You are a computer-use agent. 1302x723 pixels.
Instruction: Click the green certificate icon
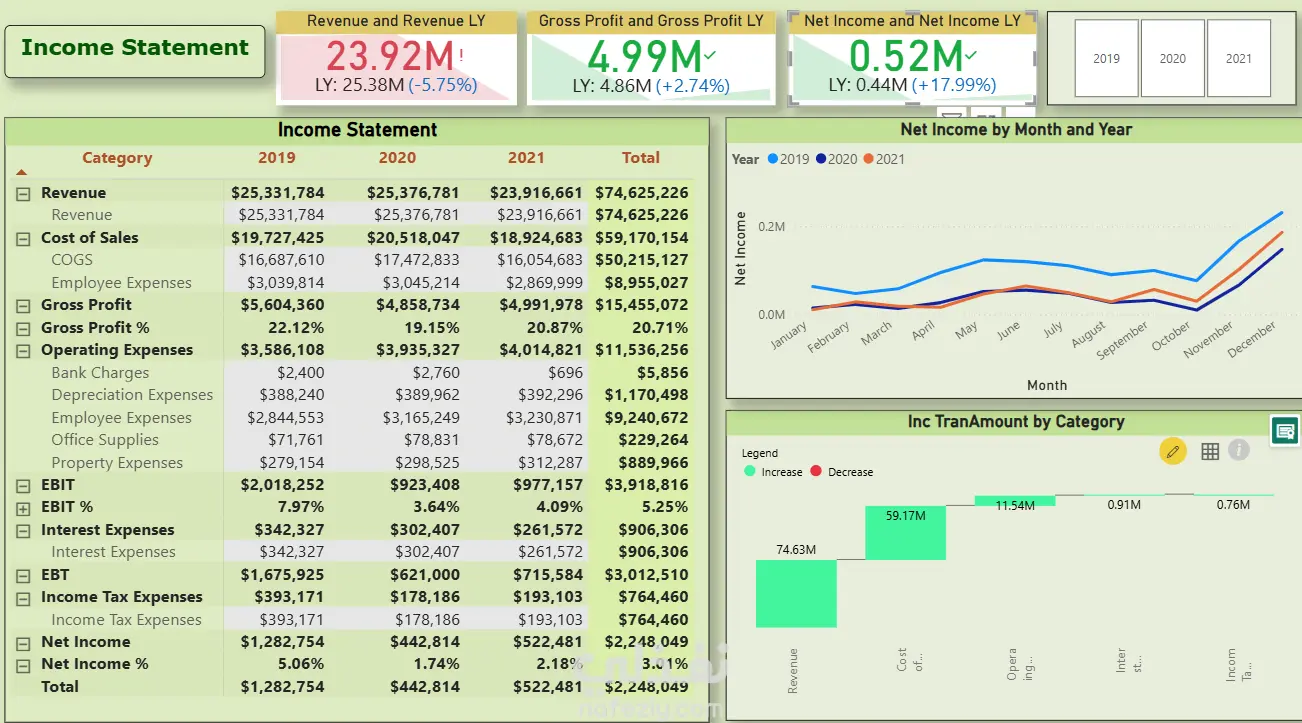[1285, 431]
